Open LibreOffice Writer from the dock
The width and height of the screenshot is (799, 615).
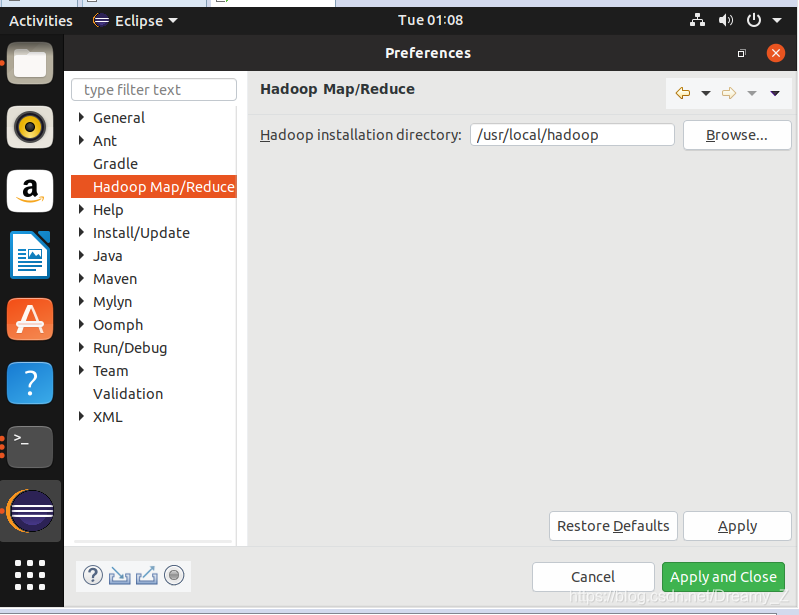[30, 255]
